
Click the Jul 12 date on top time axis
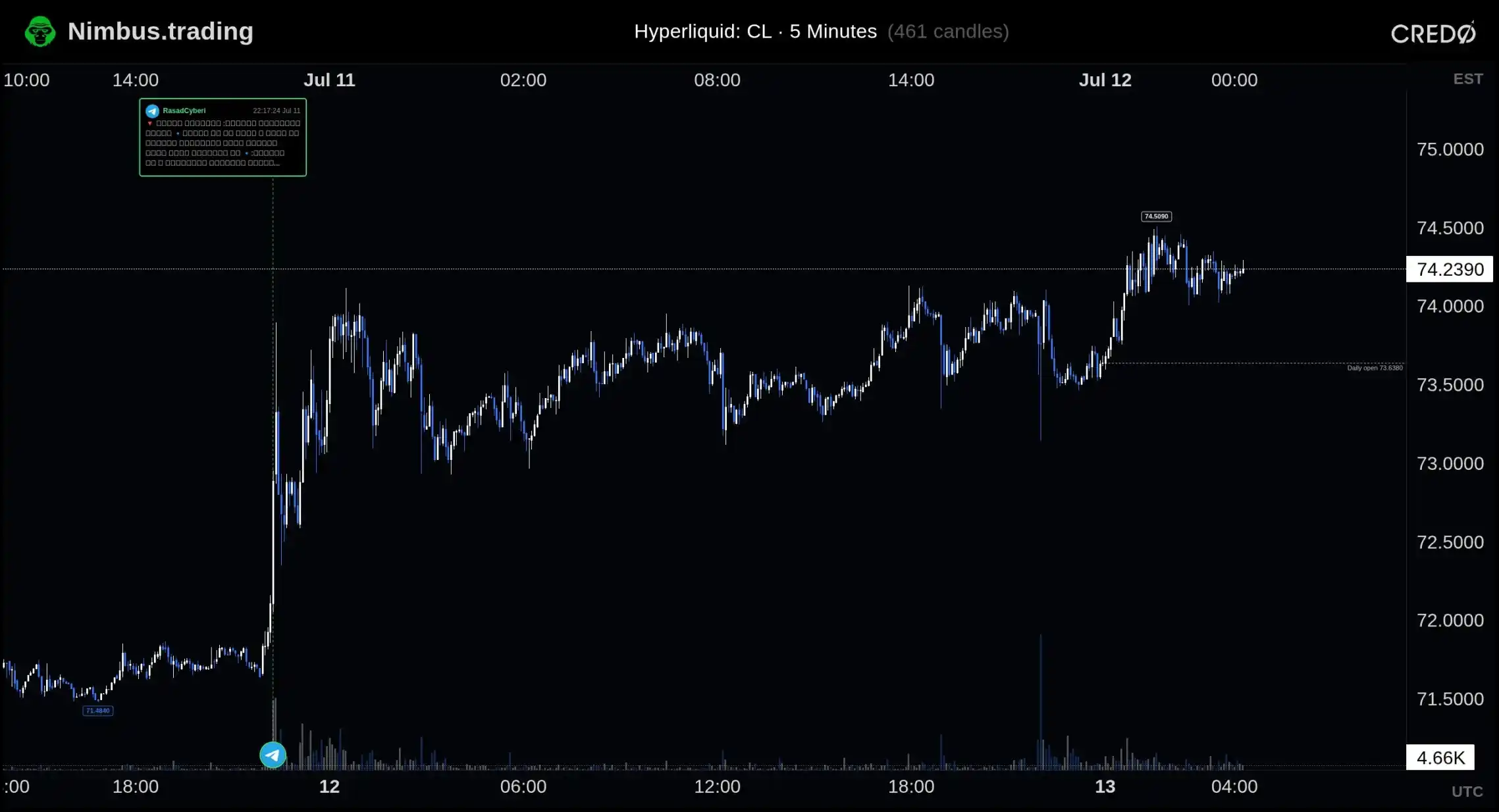click(1105, 80)
